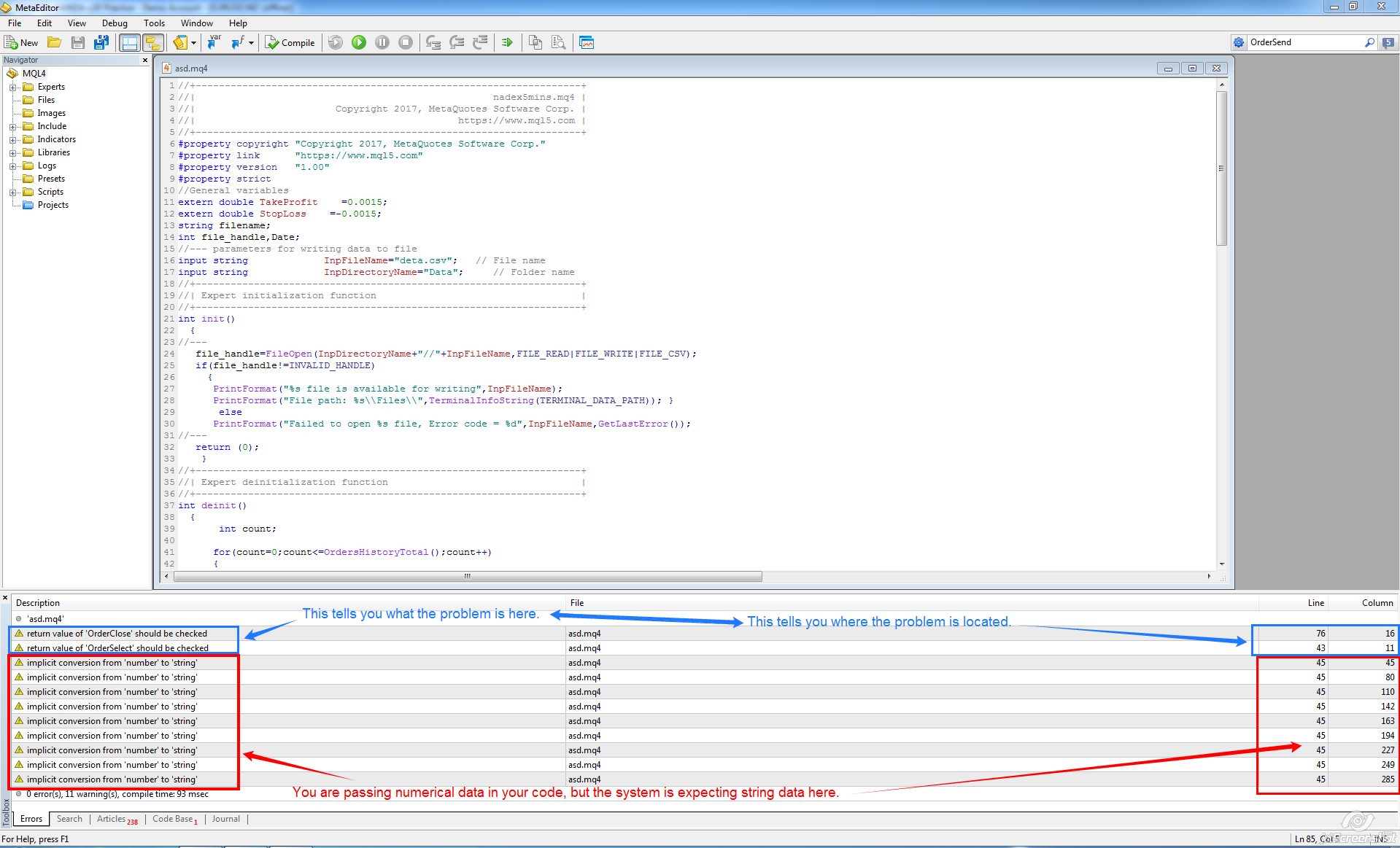Switch to the Errors tab
This screenshot has width=1400, height=848.
click(31, 819)
